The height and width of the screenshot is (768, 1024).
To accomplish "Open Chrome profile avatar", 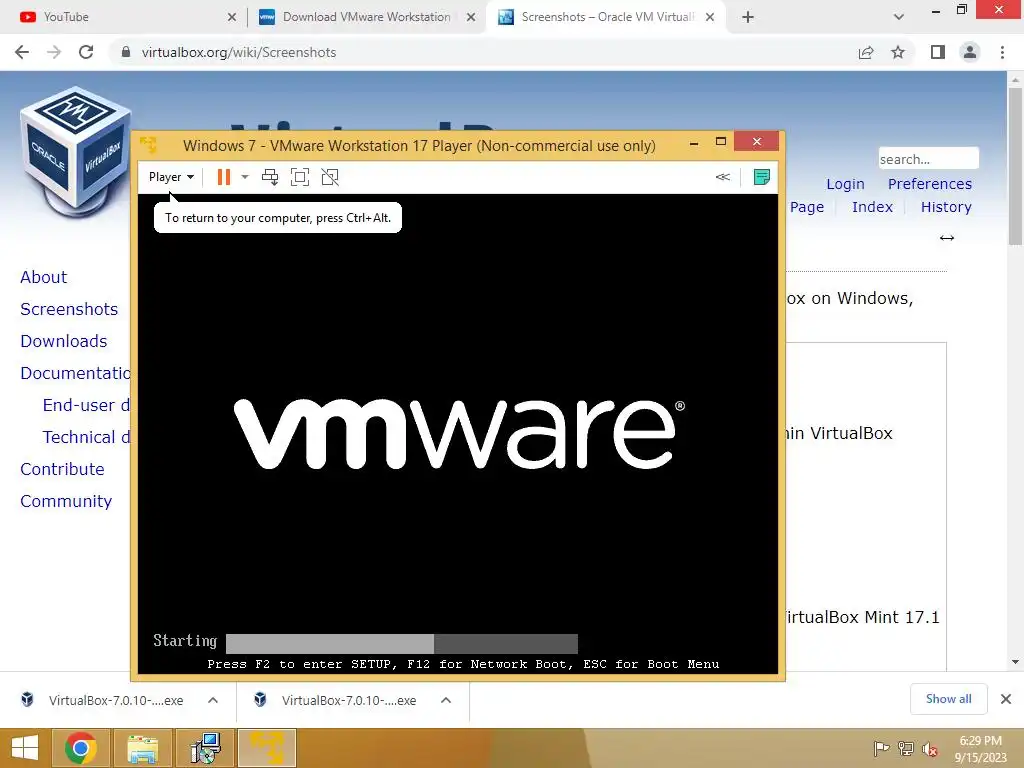I will (970, 52).
